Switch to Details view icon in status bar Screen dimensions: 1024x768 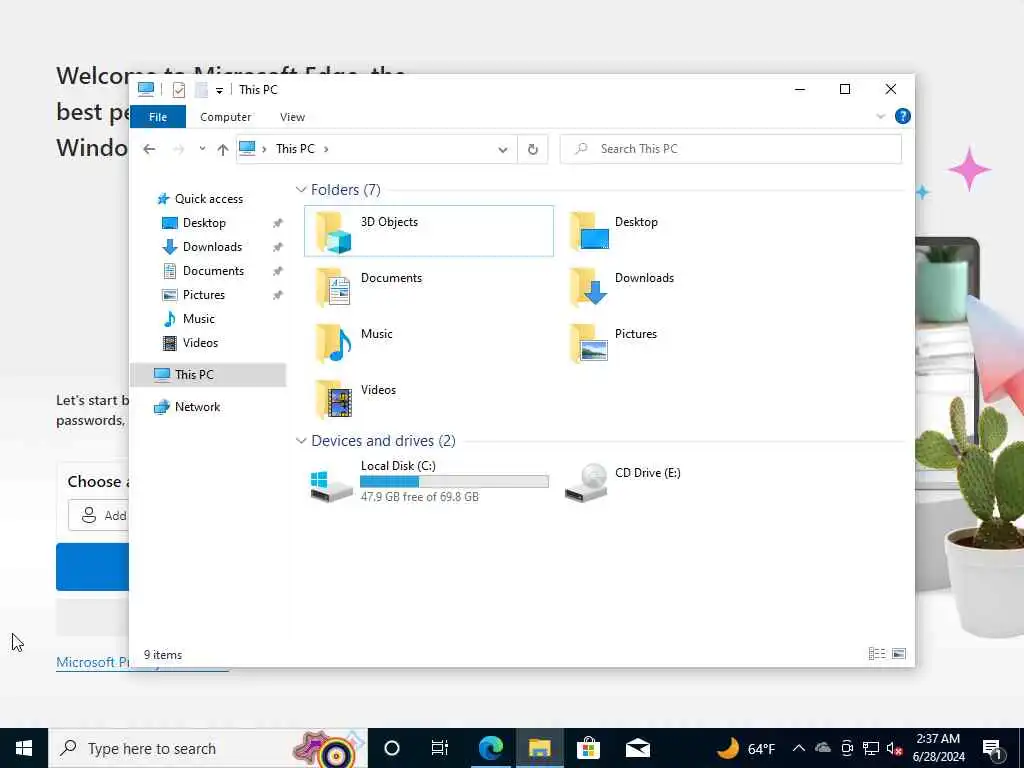click(877, 654)
